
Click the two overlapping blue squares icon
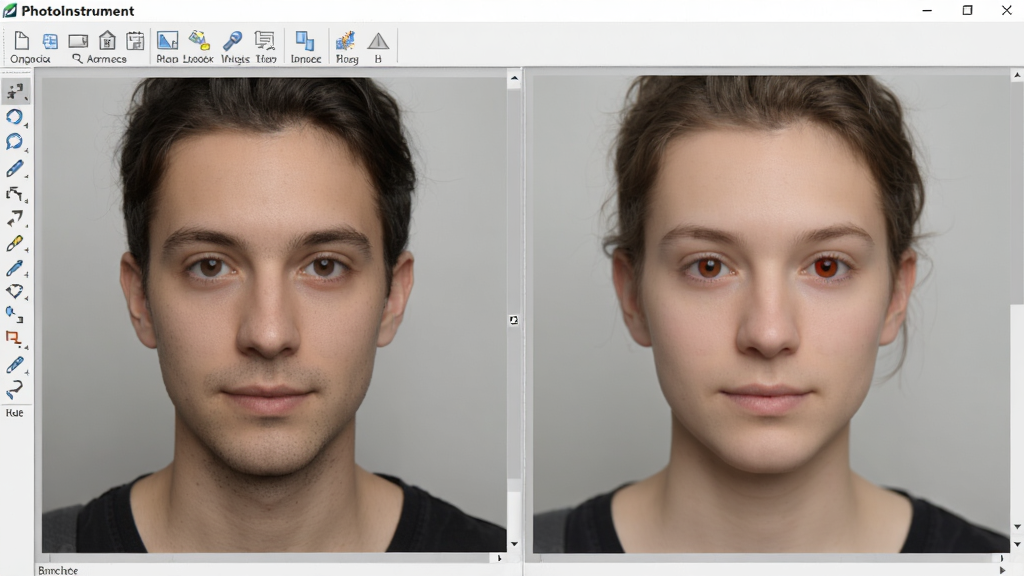click(x=304, y=40)
